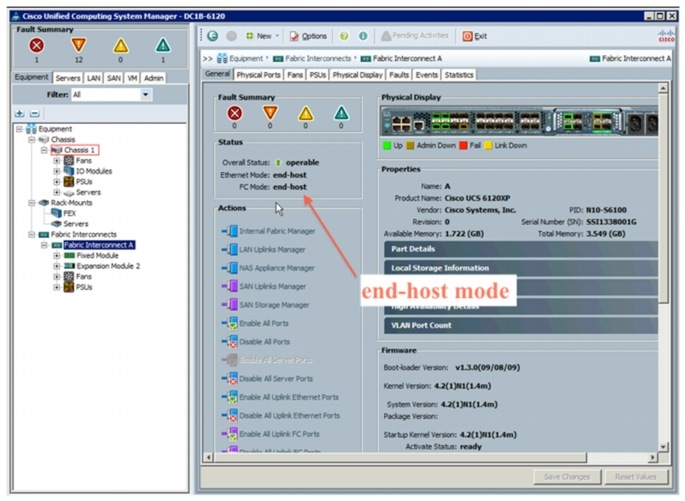Click the fabric interconnect physical display image

tap(519, 121)
